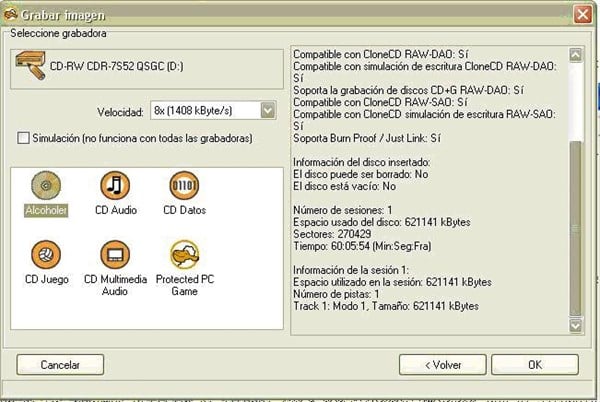This screenshot has height=402, width=600.
Task: Click 'El disco puede ser borrado: No'
Action: coord(360,174)
